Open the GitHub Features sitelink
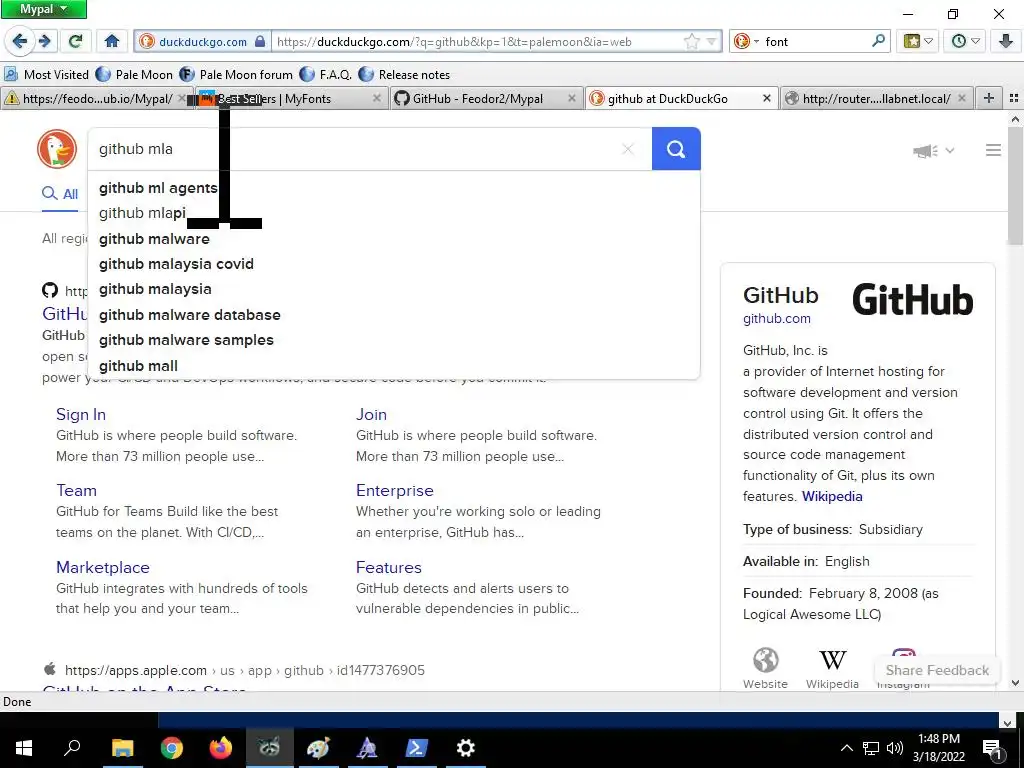Screen dimensions: 1024x768 [389, 568]
